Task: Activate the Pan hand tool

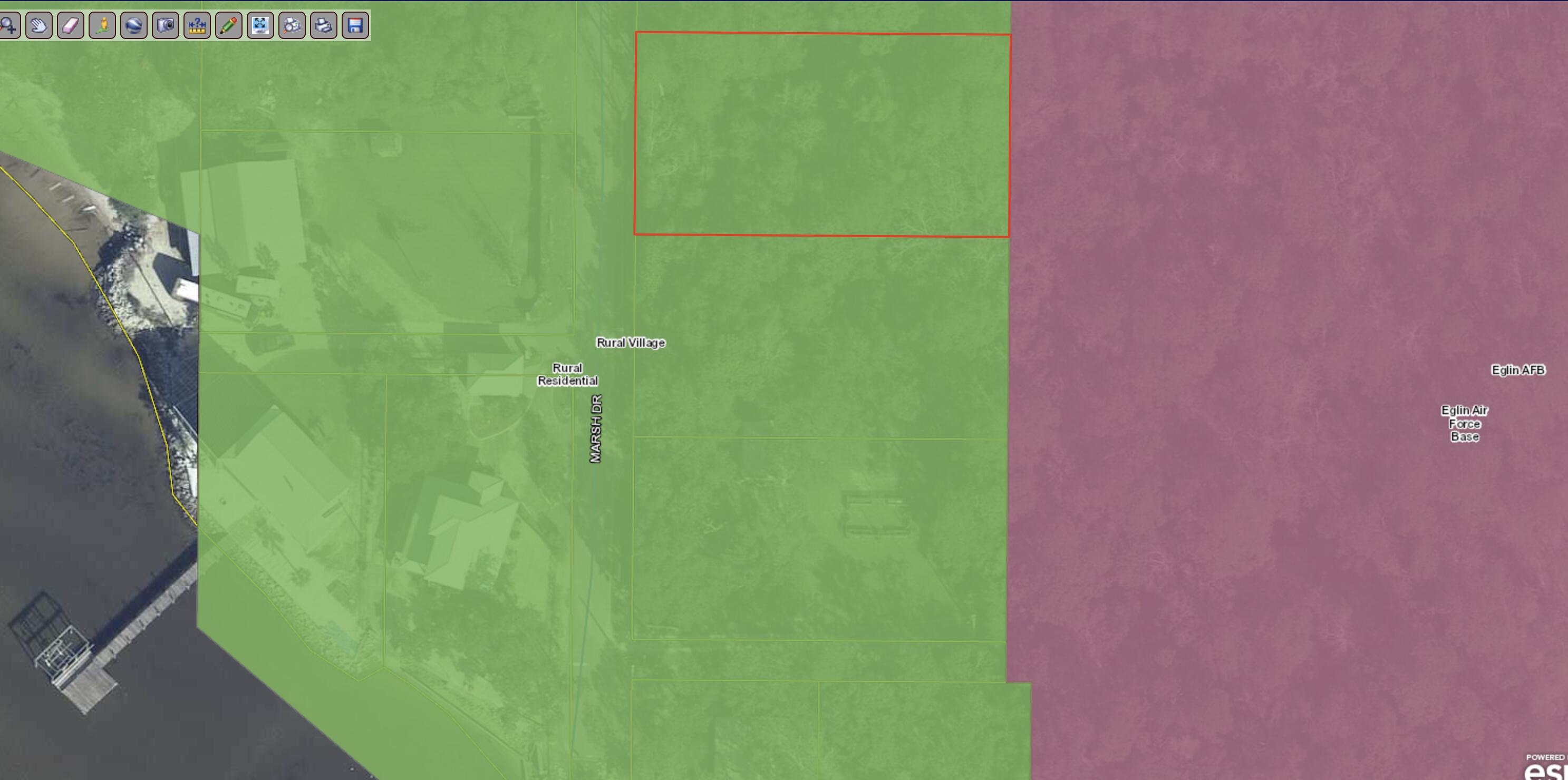Action: pyautogui.click(x=38, y=25)
